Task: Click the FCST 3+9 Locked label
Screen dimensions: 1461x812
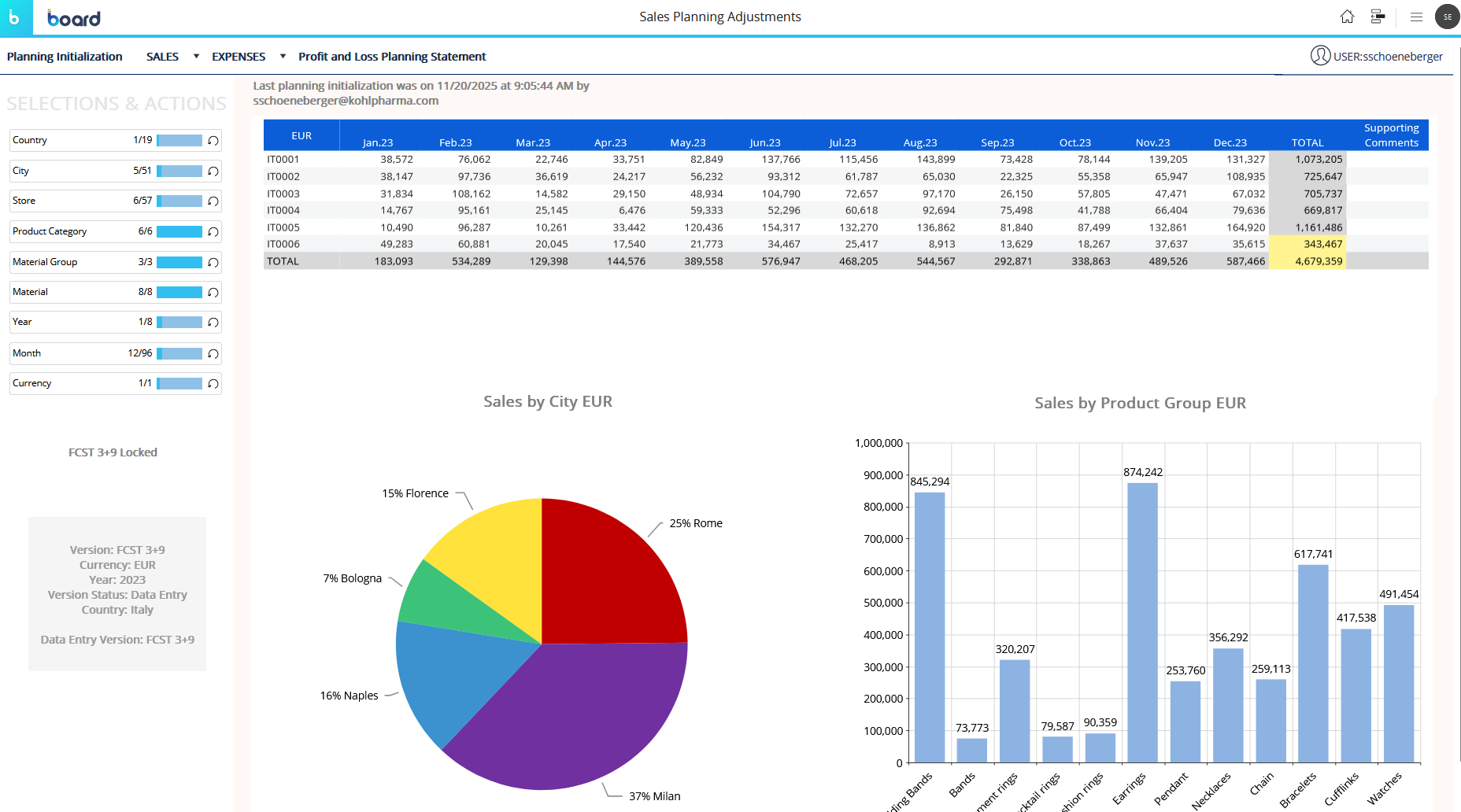Action: click(x=113, y=452)
